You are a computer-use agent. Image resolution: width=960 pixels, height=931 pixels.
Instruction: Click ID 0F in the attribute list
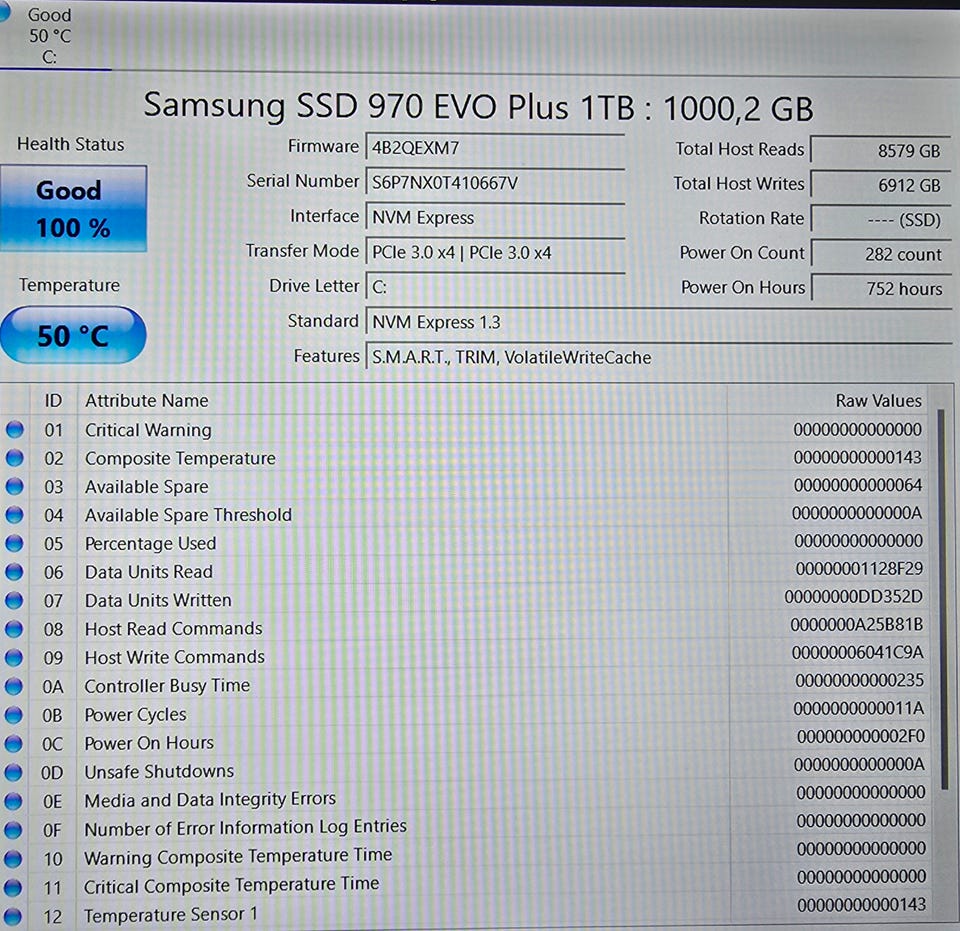52,831
